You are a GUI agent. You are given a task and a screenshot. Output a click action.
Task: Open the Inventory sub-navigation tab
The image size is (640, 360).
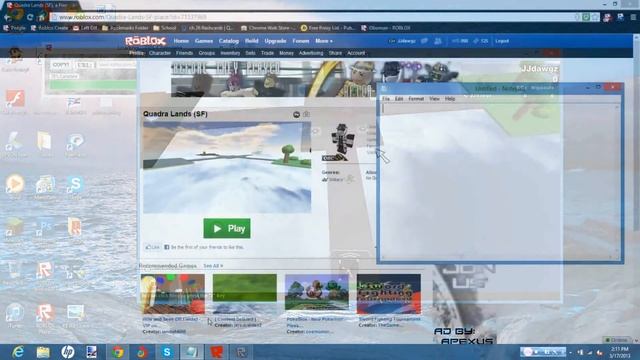click(230, 53)
